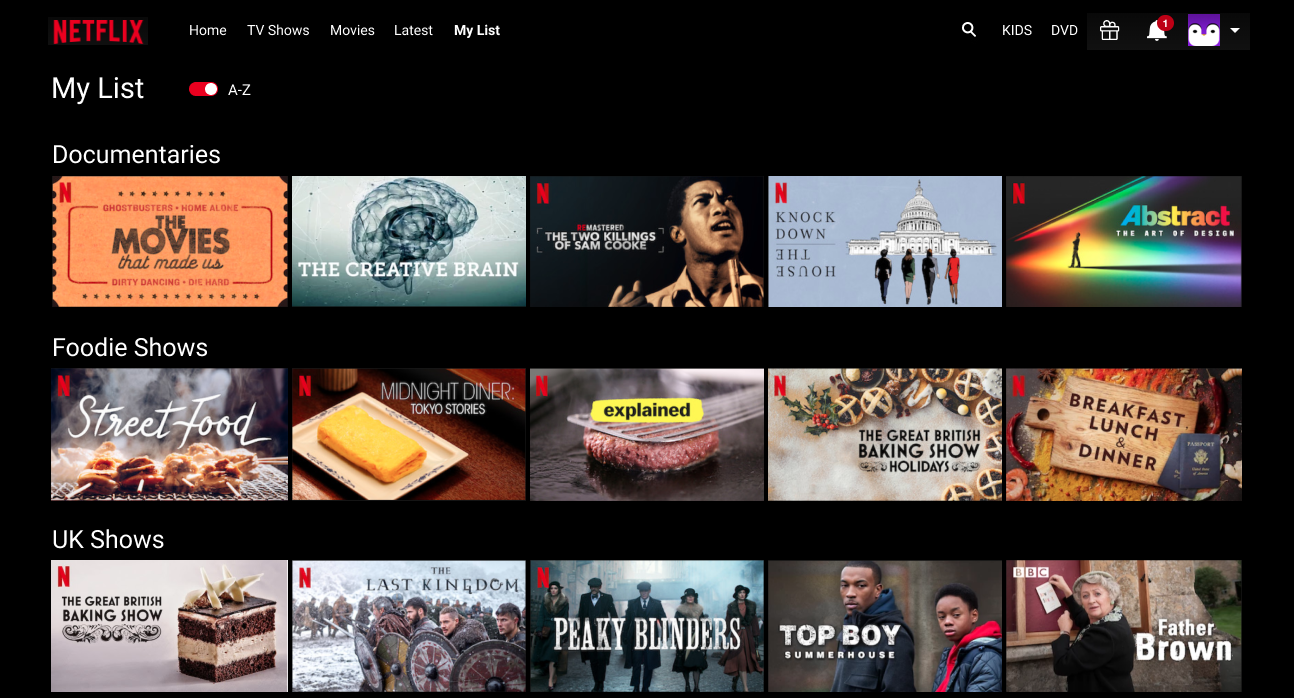Expand the profile dropdown arrow
Viewport: 1294px width, 698px height.
pyautogui.click(x=1235, y=31)
